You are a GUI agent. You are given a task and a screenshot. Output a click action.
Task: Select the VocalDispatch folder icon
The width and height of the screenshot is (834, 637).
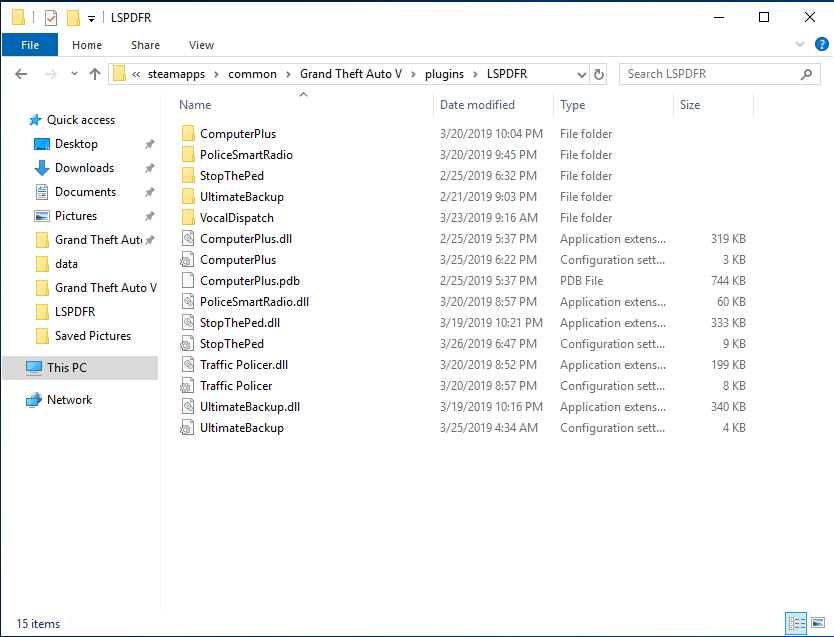pyautogui.click(x=187, y=218)
